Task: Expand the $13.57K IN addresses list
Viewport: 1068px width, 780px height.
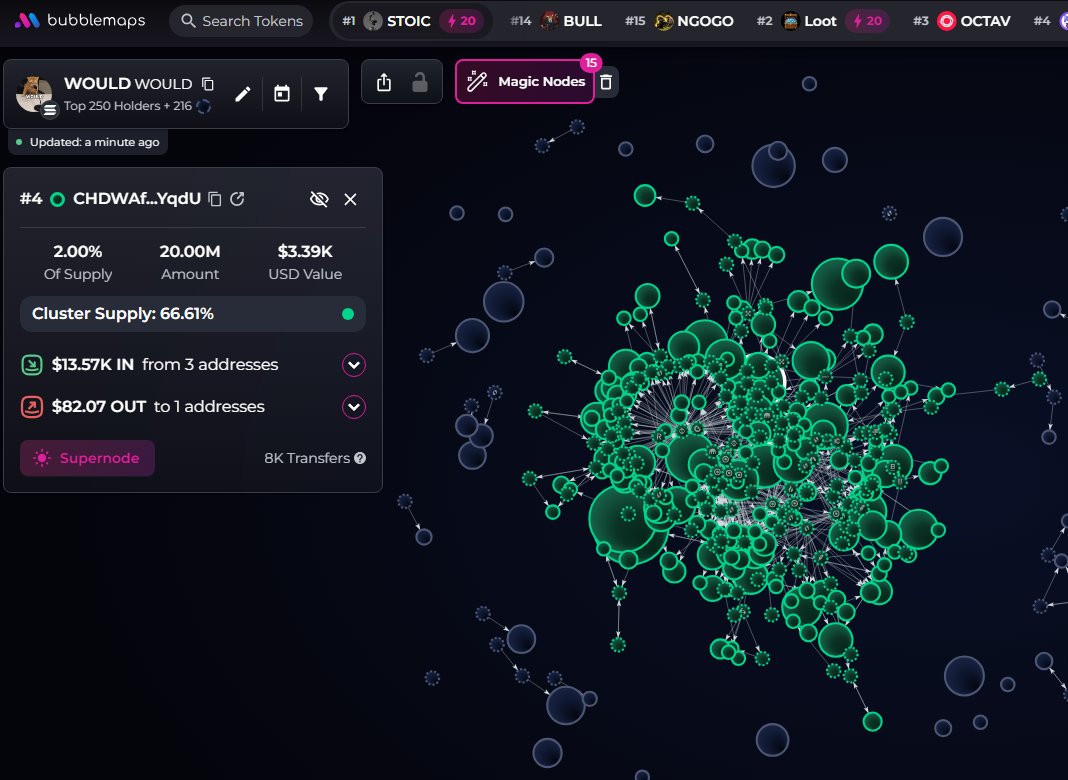Action: click(x=354, y=365)
